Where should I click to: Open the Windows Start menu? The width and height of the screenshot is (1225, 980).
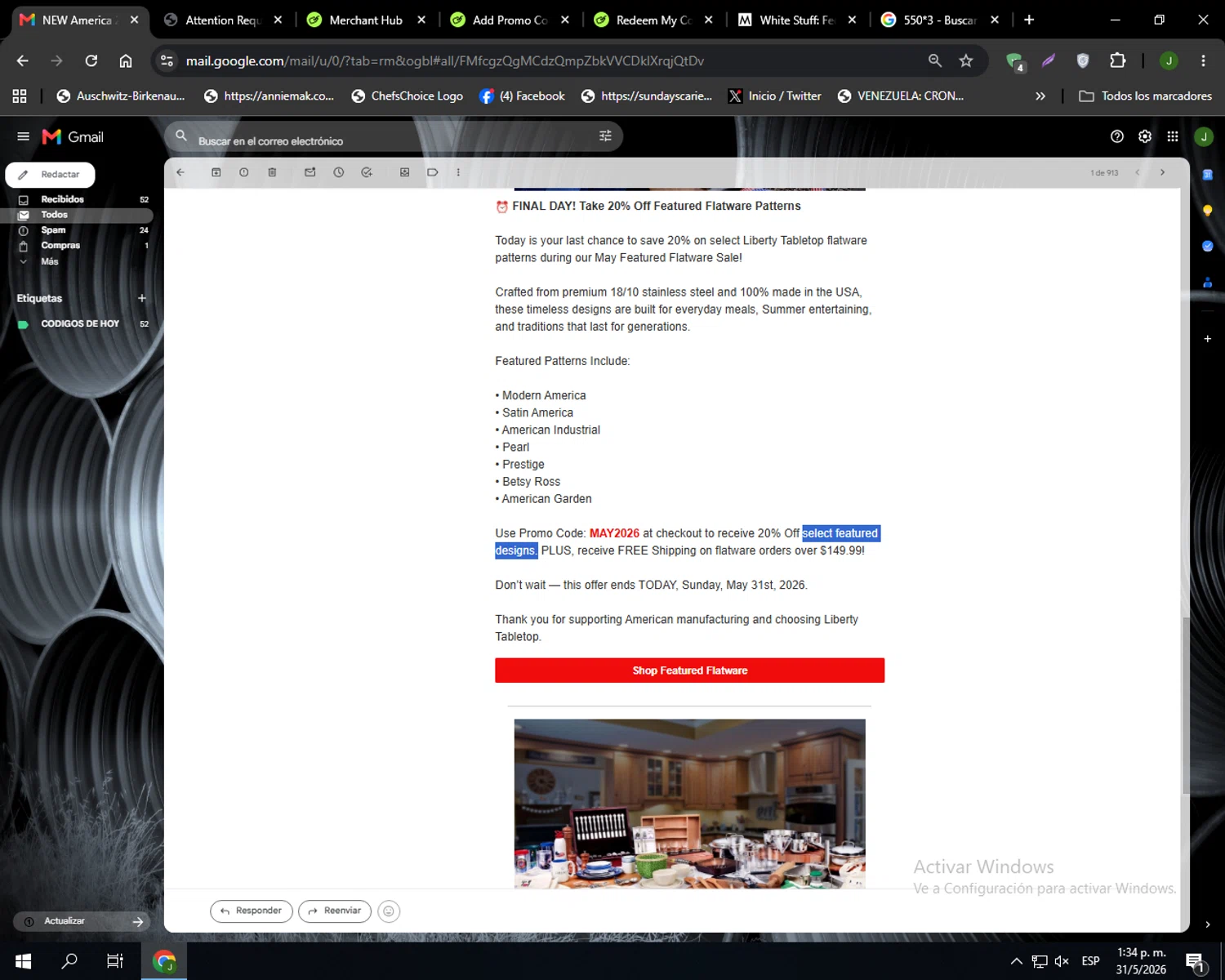pos(23,961)
